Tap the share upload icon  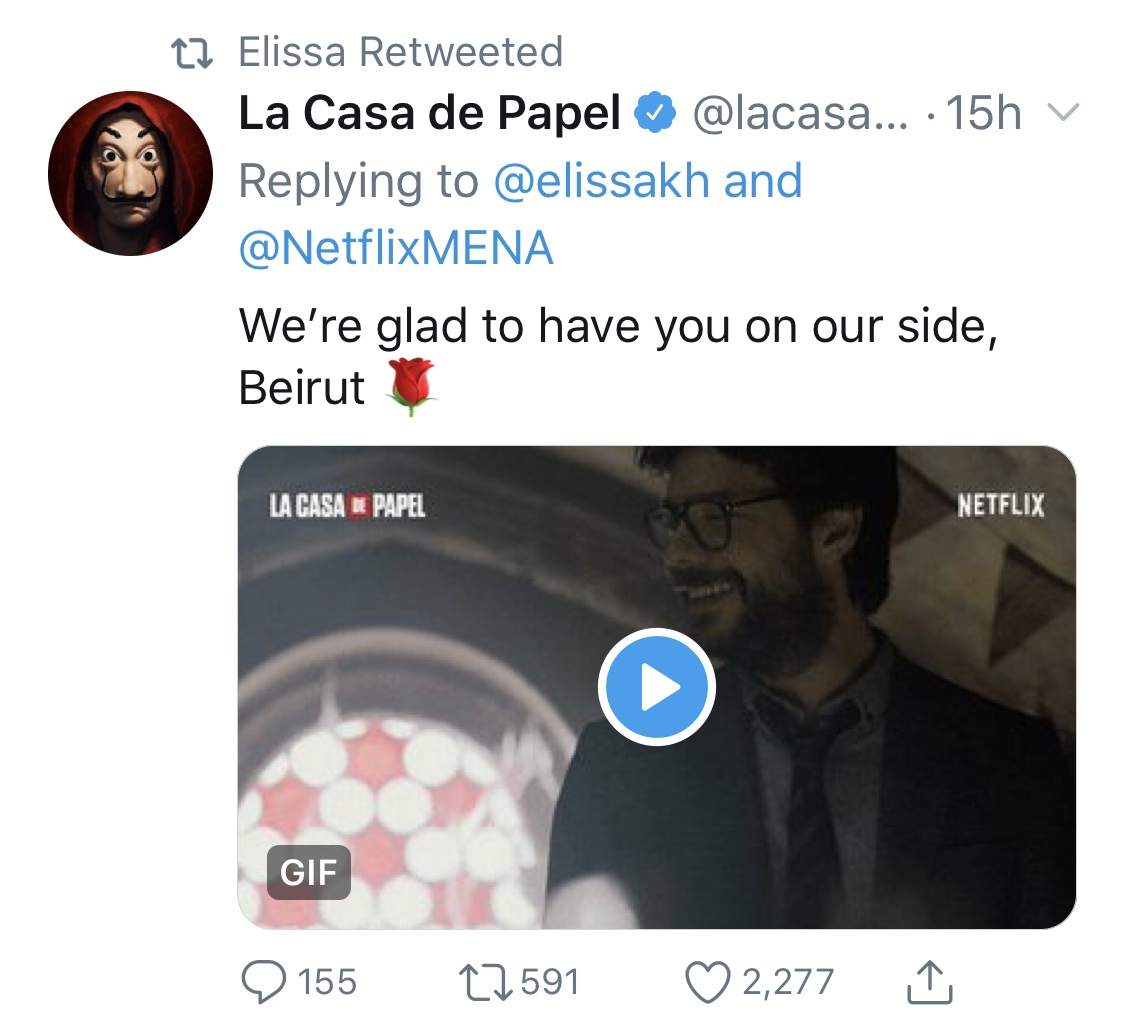click(x=930, y=981)
